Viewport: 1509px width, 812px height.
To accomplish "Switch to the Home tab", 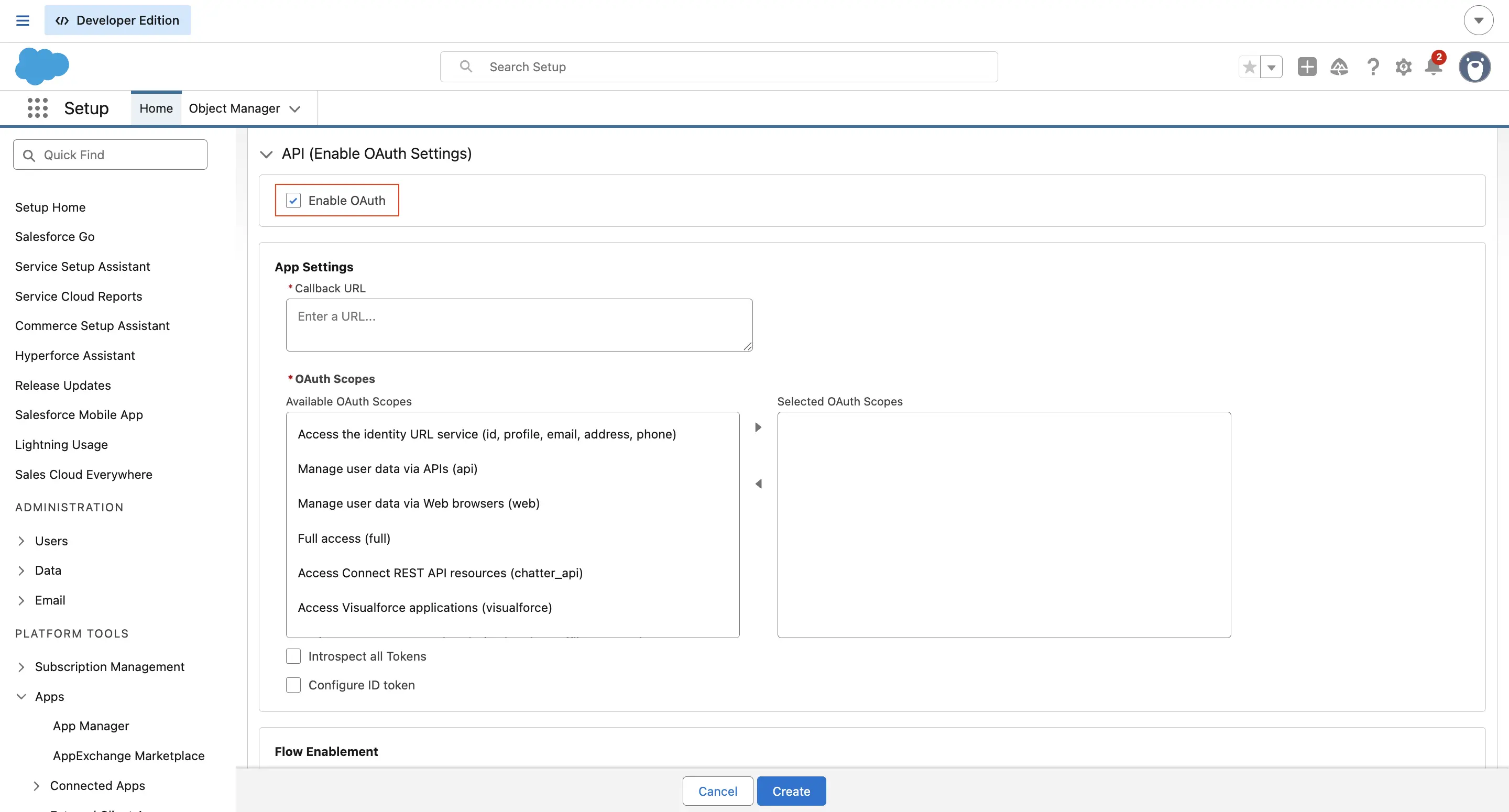I will click(156, 108).
